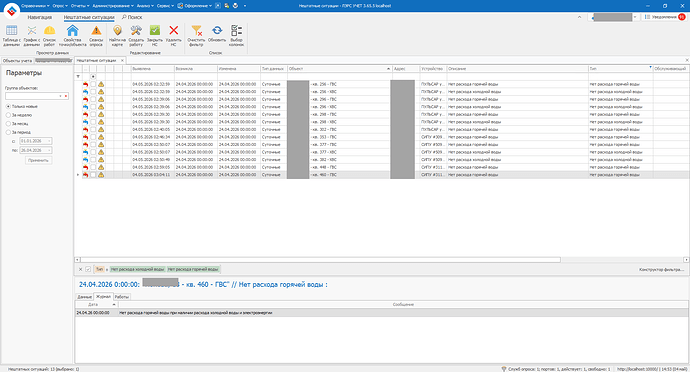The width and height of the screenshot is (690, 372).
Task: Switch to Работы tab in details panel
Action: pyautogui.click(x=121, y=297)
